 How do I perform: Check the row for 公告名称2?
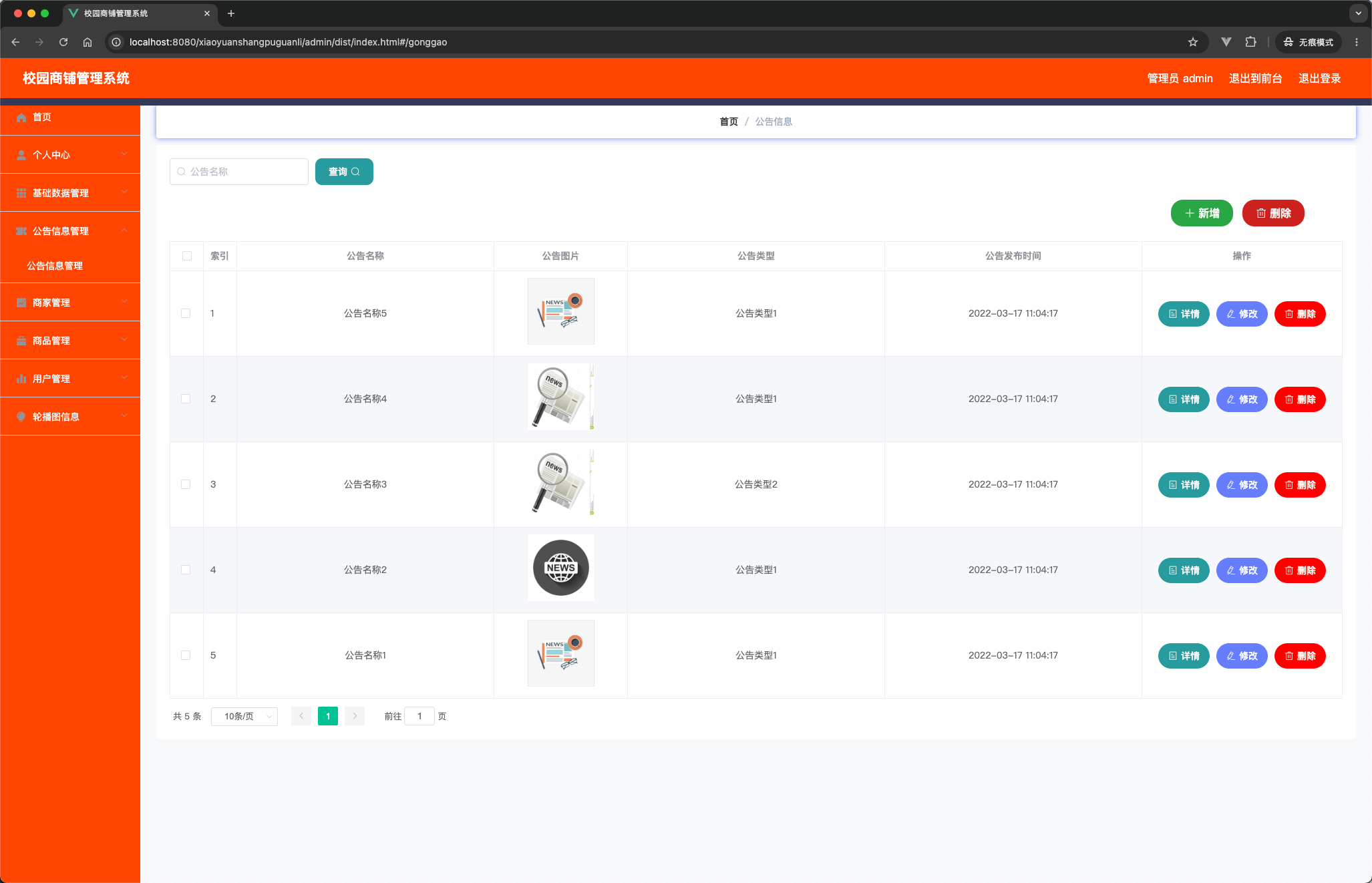click(186, 570)
